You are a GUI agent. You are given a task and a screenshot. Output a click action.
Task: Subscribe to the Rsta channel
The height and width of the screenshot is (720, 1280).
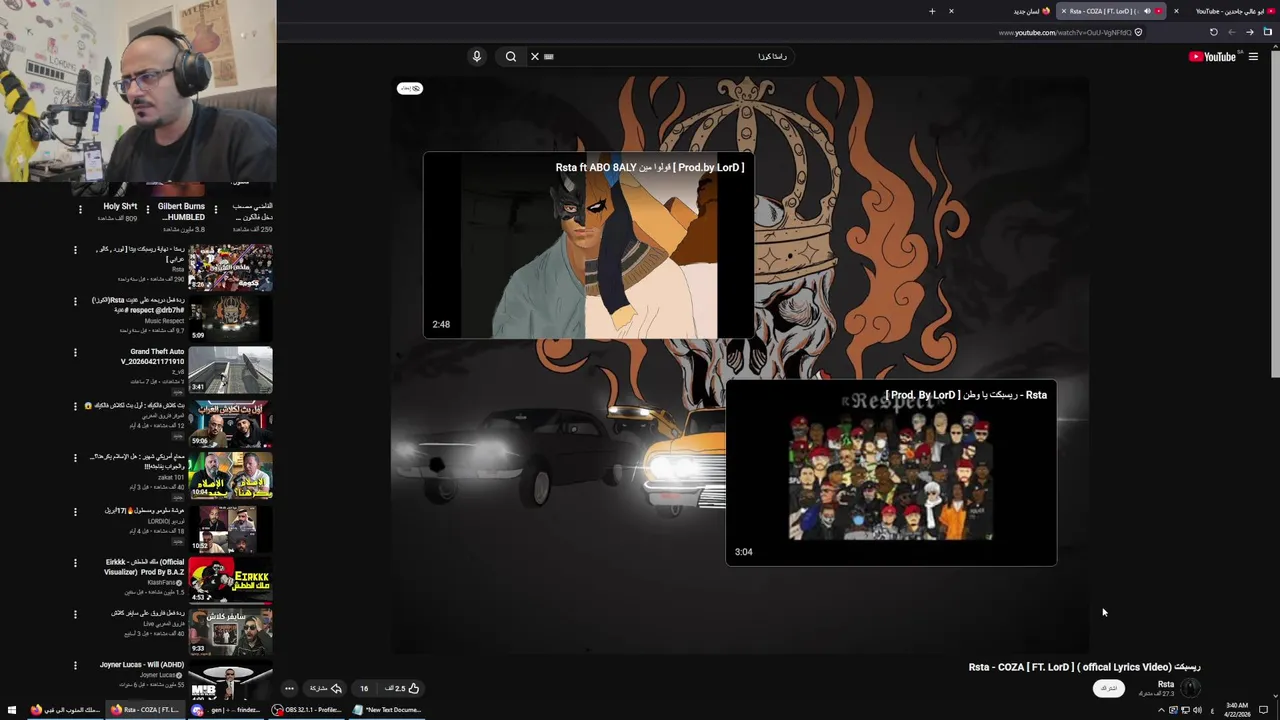1109,688
